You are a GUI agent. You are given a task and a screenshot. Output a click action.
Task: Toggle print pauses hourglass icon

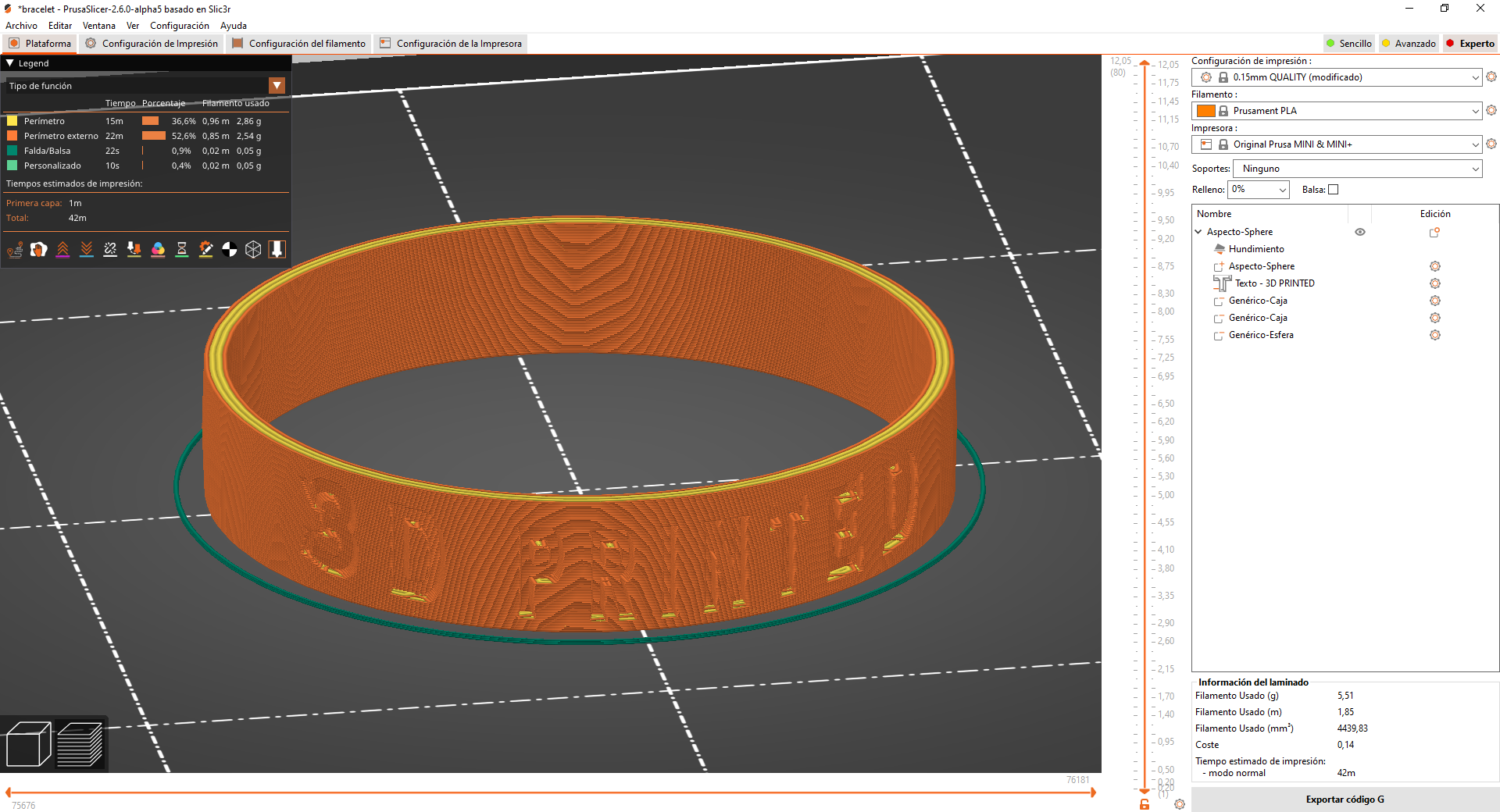tap(182, 249)
